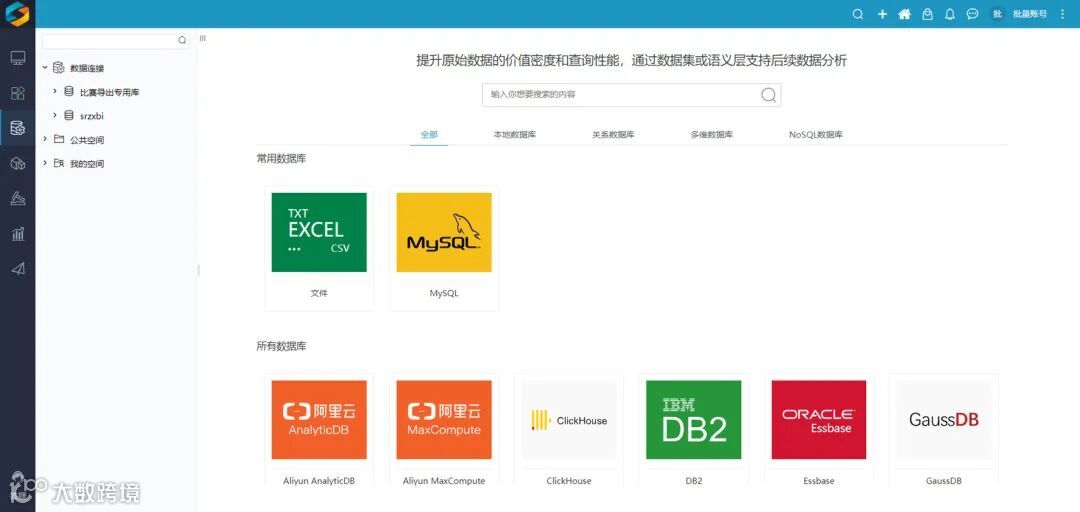Open the notifications bell icon

pos(950,14)
